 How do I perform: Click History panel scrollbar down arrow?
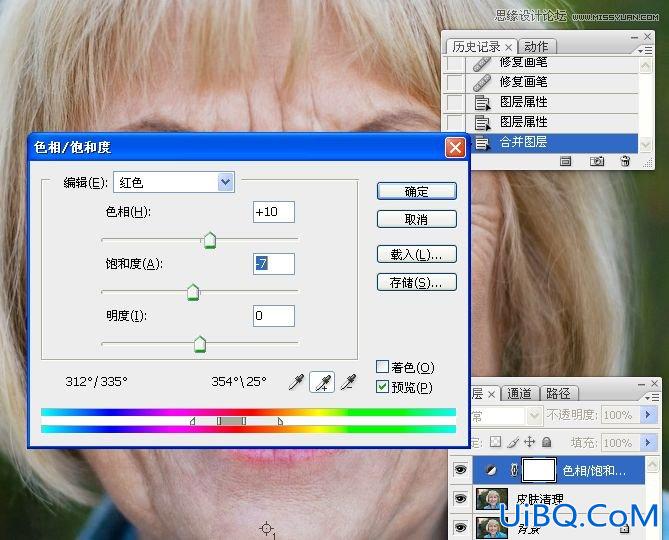pos(646,145)
